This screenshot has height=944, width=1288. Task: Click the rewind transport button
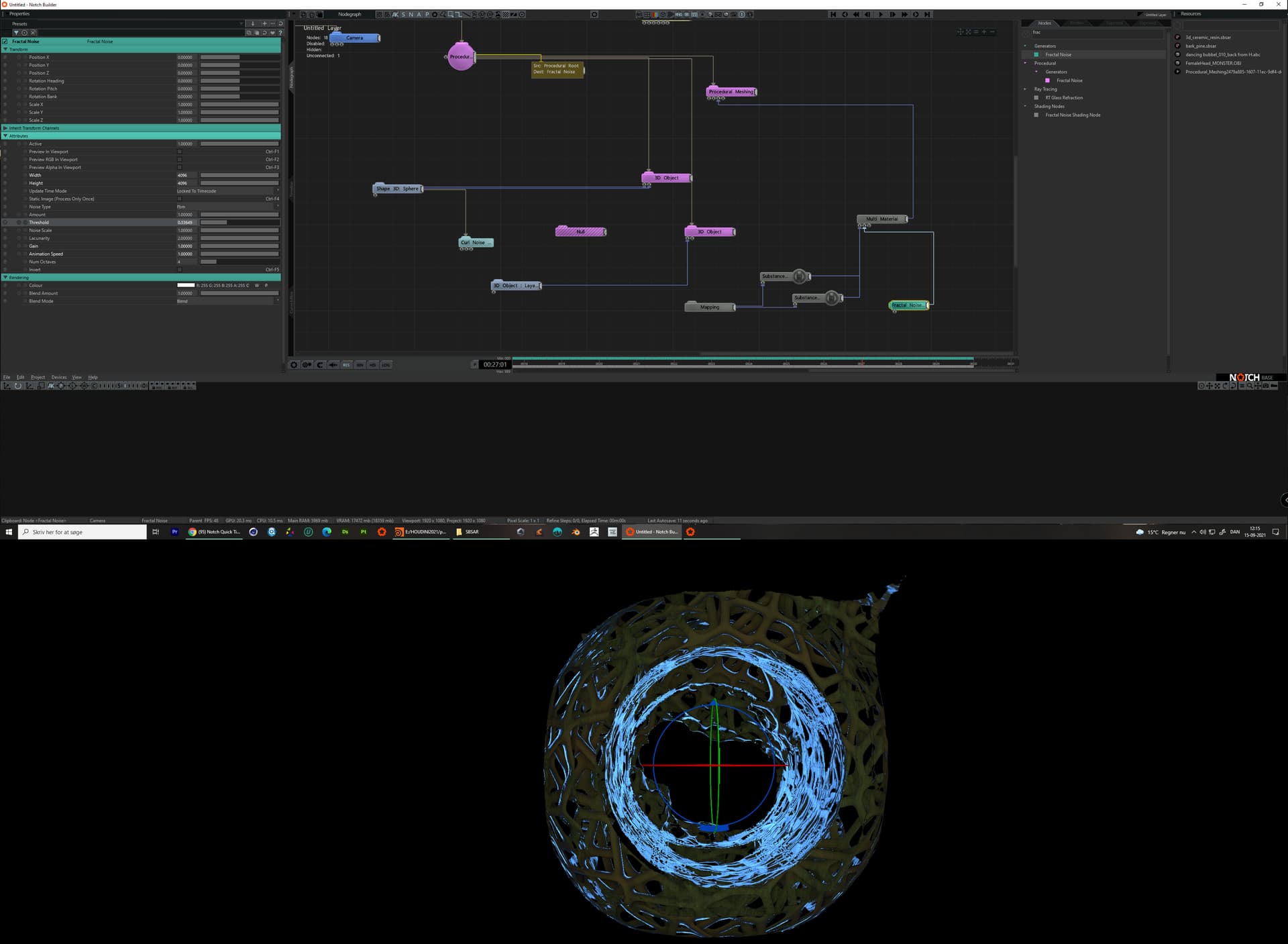click(x=857, y=14)
